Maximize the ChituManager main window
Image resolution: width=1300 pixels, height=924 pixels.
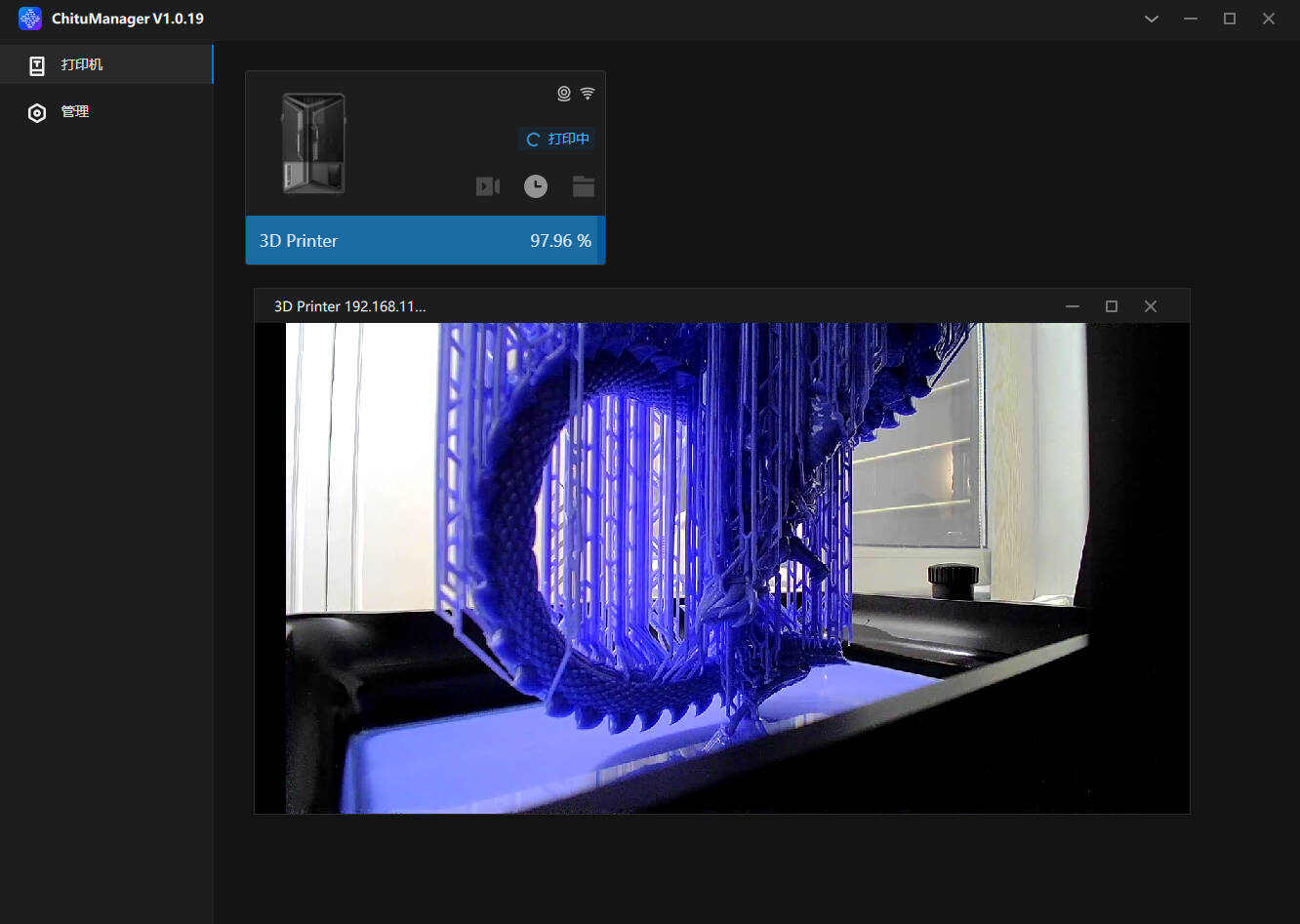[1230, 19]
